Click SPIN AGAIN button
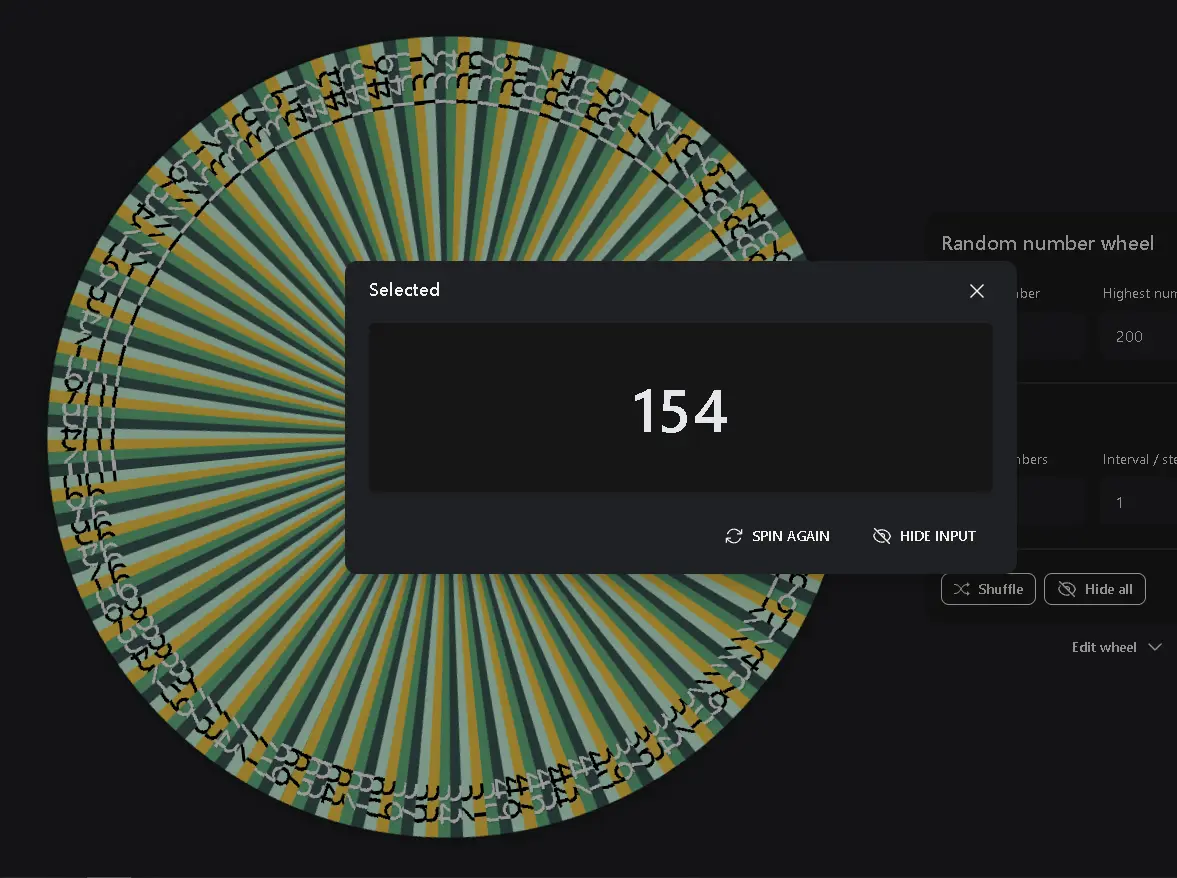This screenshot has height=878, width=1177. click(778, 536)
